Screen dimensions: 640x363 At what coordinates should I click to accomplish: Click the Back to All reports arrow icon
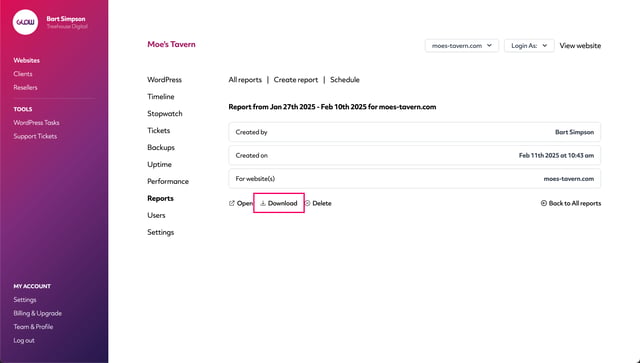coord(544,203)
